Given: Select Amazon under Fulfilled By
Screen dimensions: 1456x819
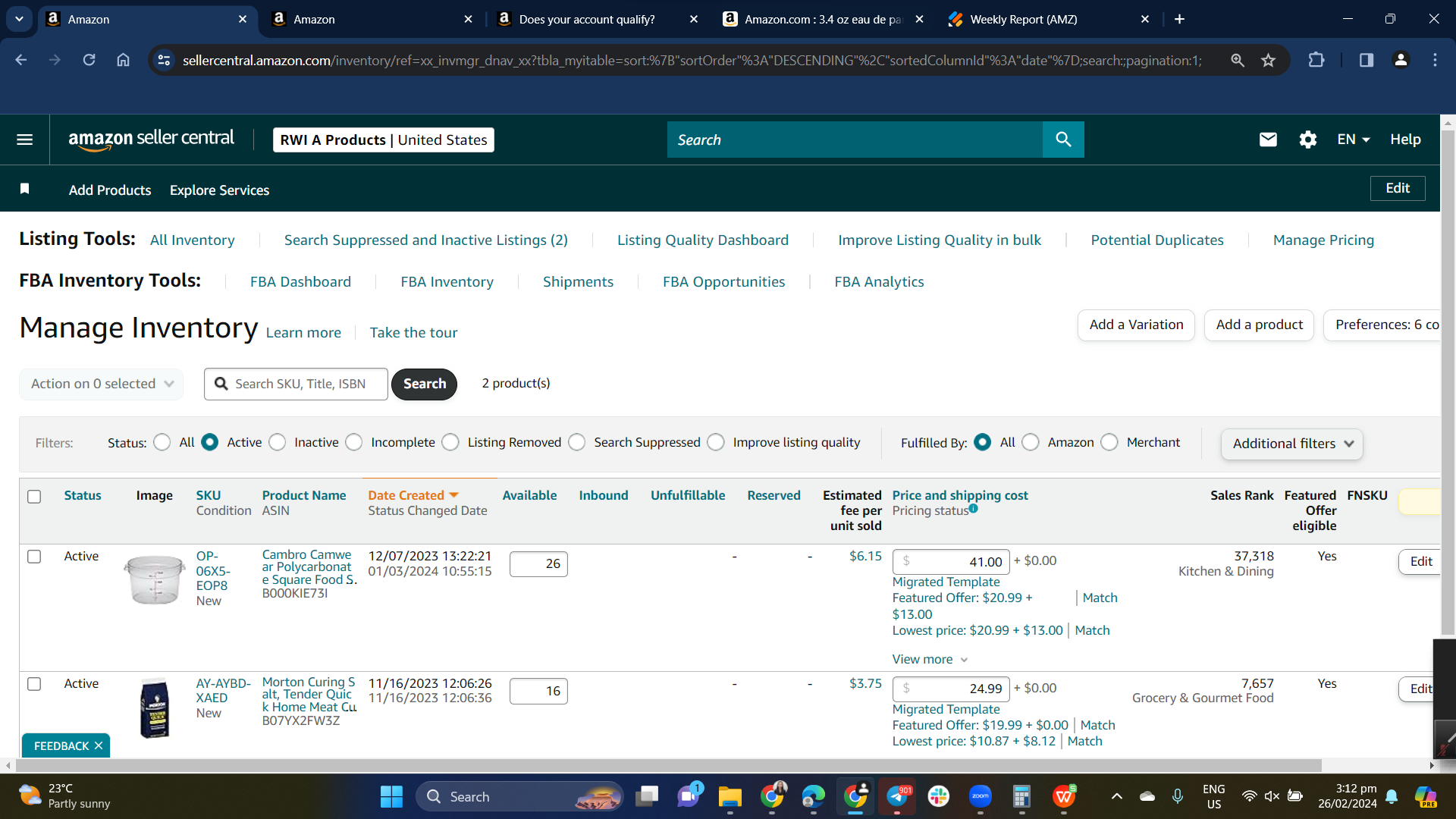Looking at the screenshot, I should click(1030, 442).
